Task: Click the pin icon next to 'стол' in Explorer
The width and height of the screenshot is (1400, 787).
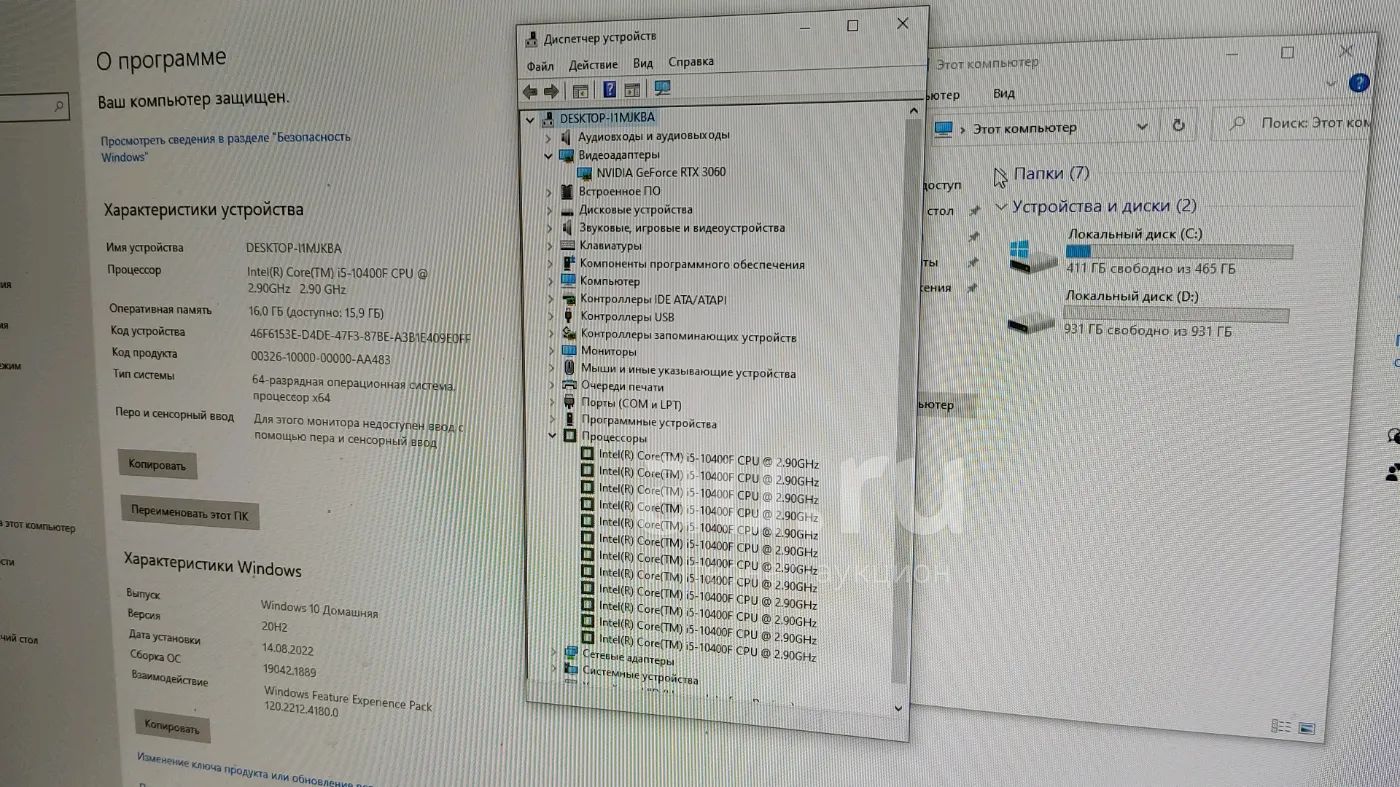Action: 974,212
